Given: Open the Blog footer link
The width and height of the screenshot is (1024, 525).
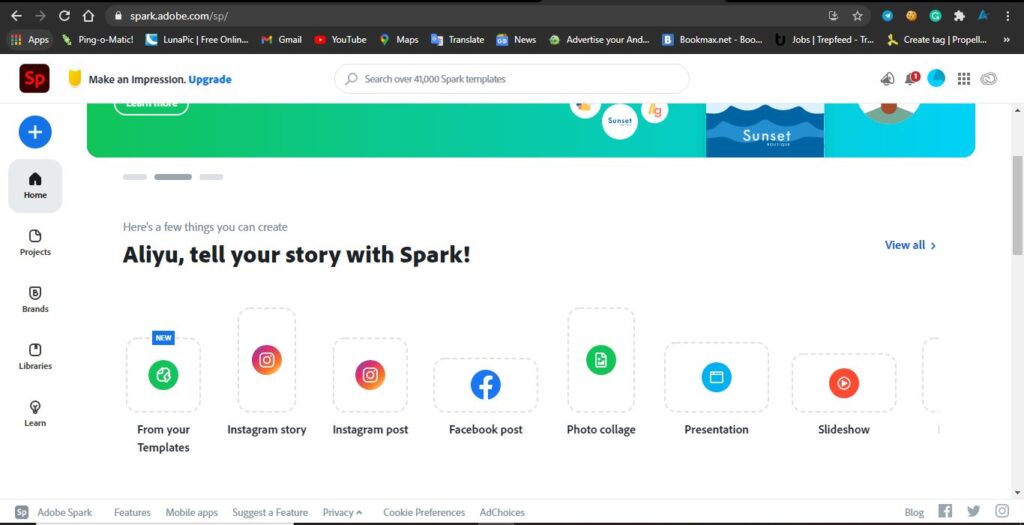Looking at the screenshot, I should point(914,513).
